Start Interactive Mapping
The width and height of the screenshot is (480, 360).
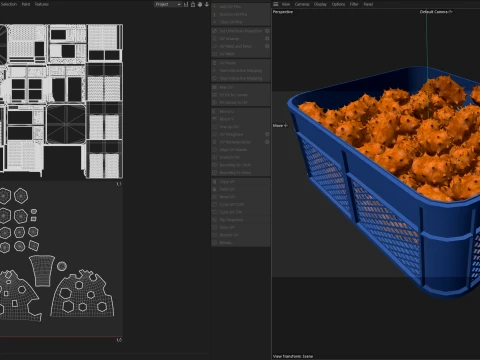point(241,70)
